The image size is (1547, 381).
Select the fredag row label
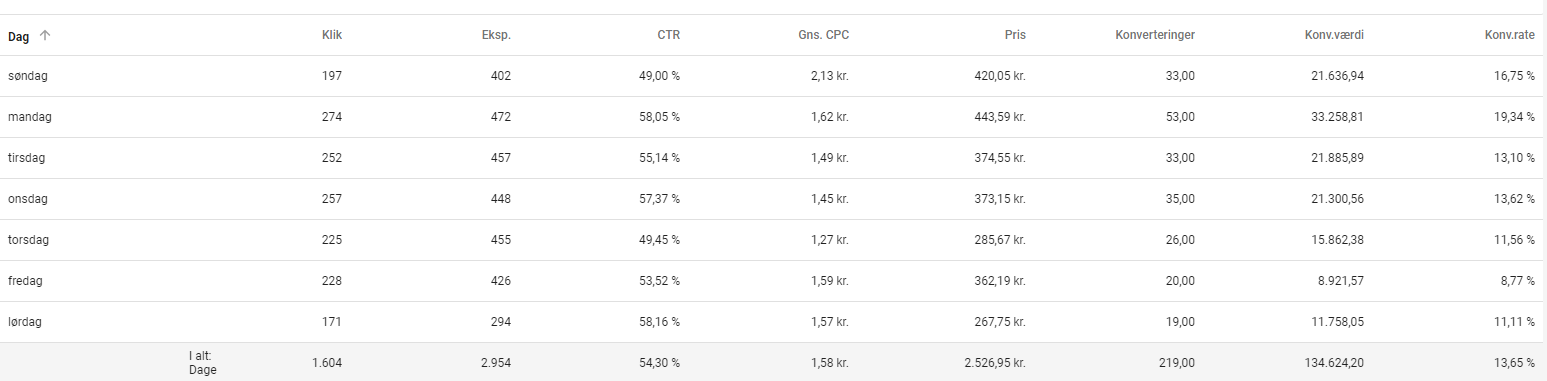click(25, 281)
